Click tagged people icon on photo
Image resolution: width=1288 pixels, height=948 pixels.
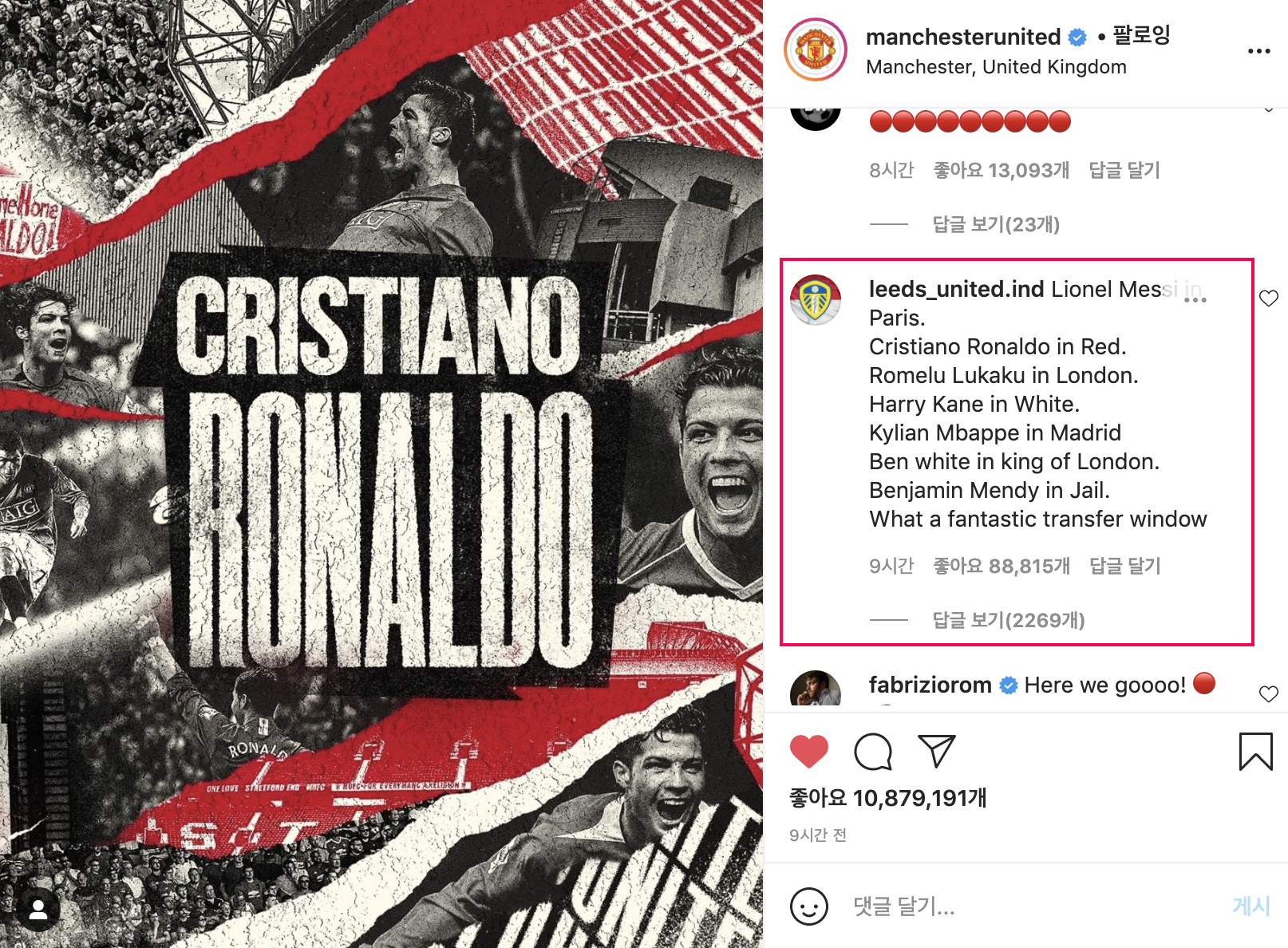[38, 909]
